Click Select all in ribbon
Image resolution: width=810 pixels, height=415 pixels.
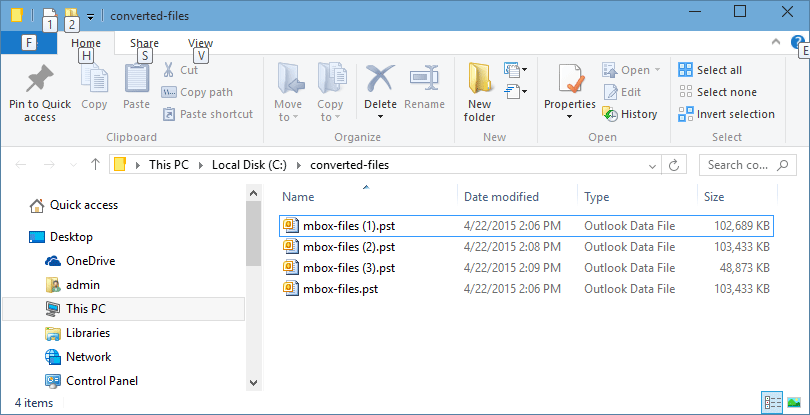[710, 70]
